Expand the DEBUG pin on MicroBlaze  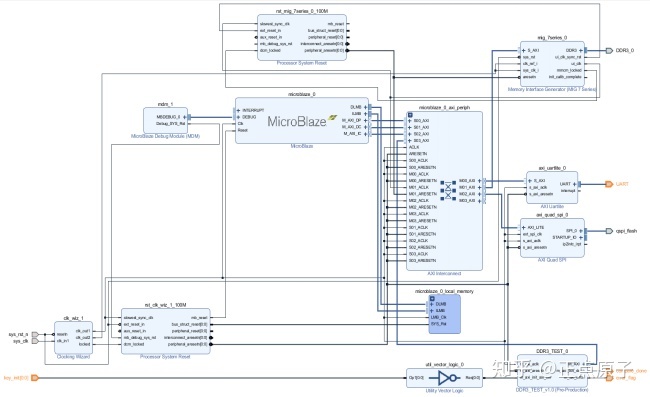[238, 117]
